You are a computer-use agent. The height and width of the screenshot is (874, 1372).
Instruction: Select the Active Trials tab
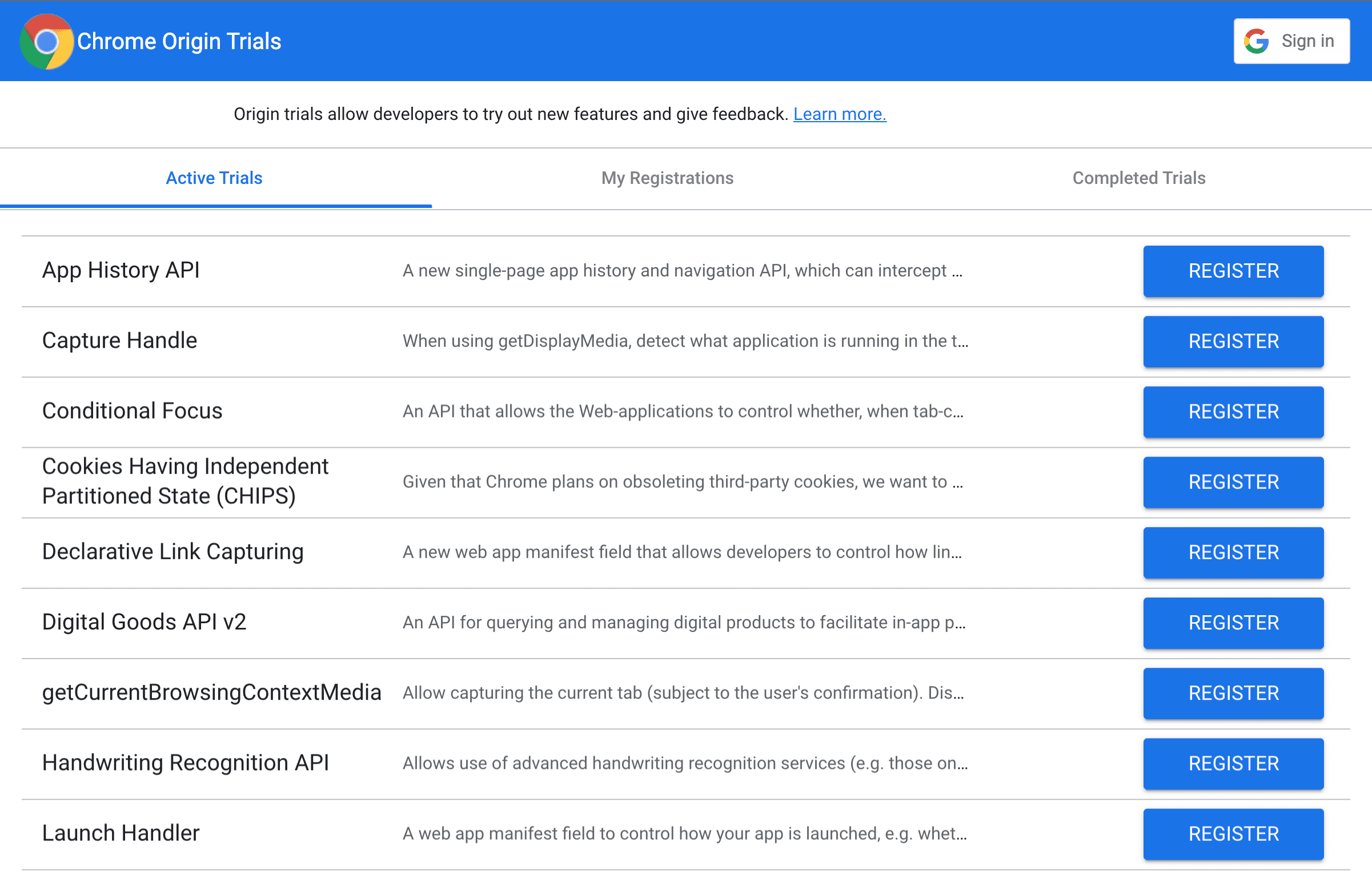[213, 178]
